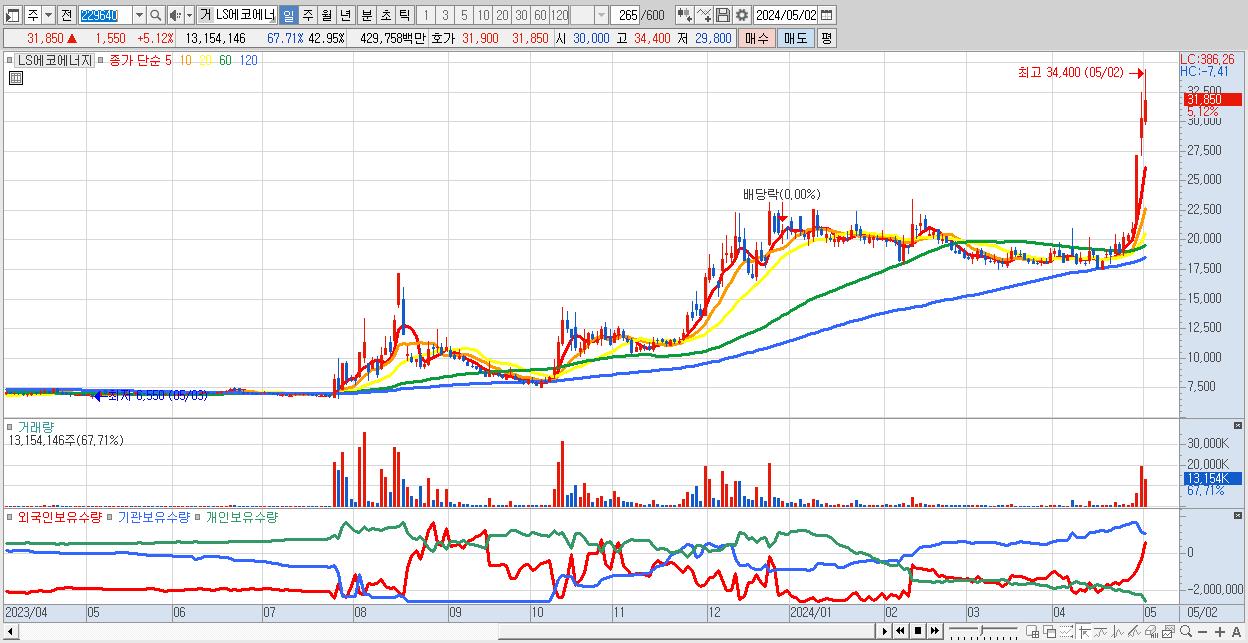Click the 기관보유수량 legend label
The width and height of the screenshot is (1248, 643).
tap(154, 517)
